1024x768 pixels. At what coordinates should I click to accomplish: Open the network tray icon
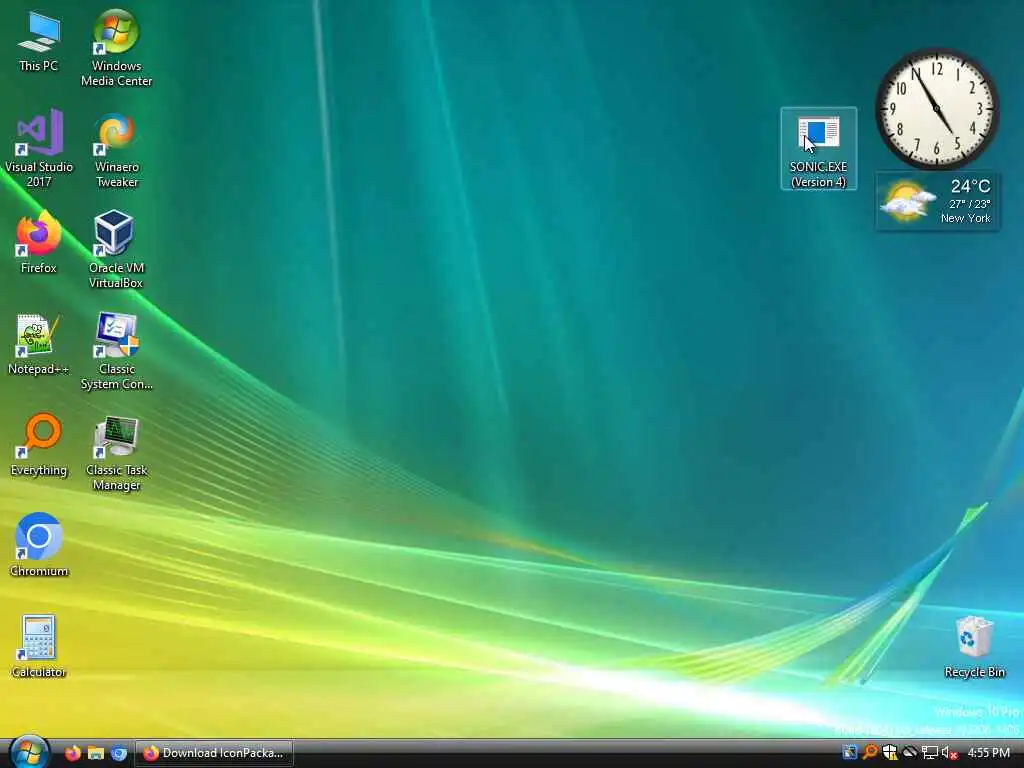click(929, 753)
